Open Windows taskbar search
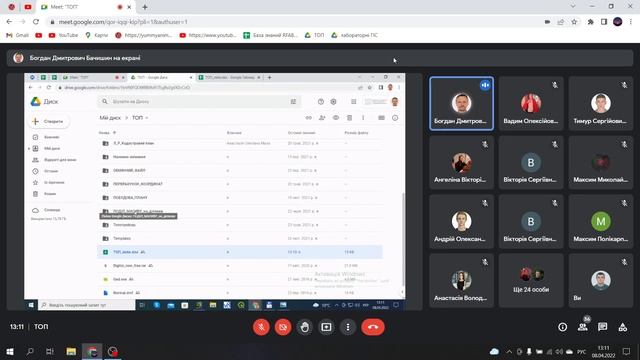The image size is (640, 360). tap(30, 351)
